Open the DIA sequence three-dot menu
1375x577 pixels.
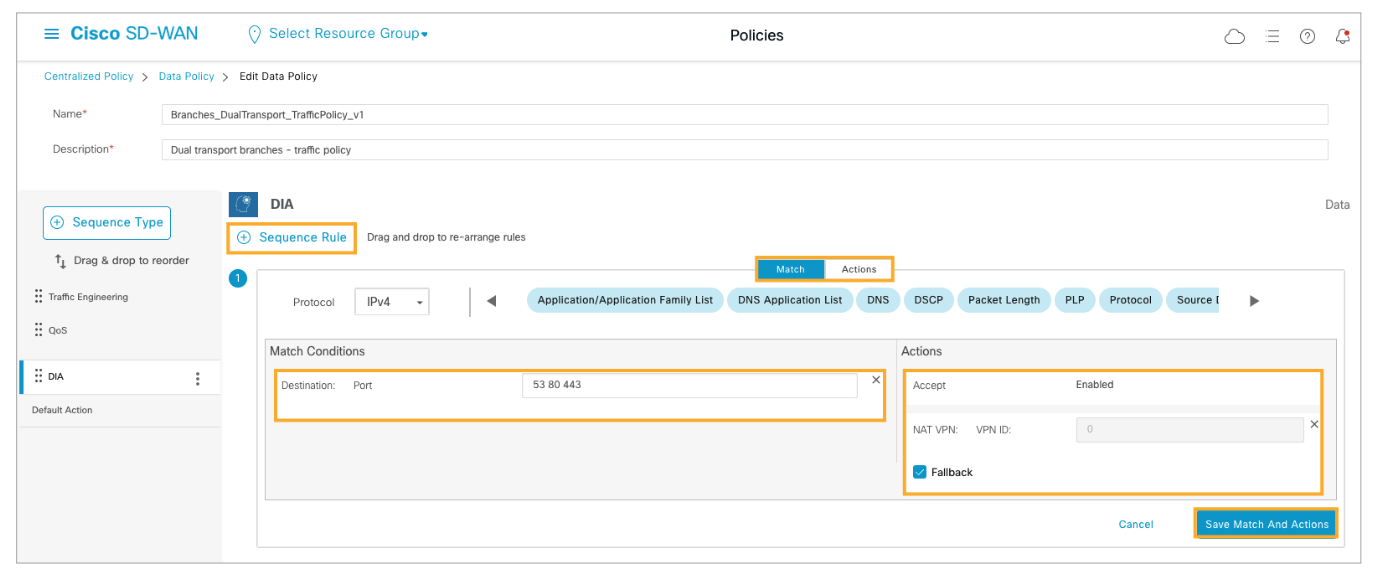tap(197, 378)
